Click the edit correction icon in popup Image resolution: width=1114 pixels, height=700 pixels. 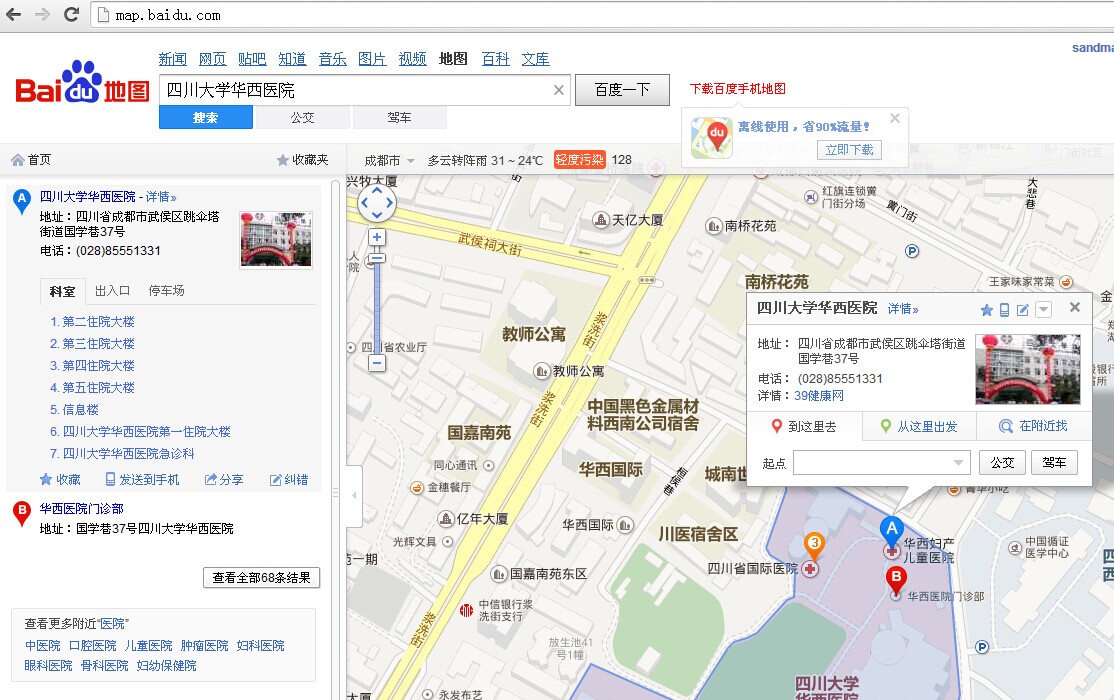pyautogui.click(x=1023, y=310)
